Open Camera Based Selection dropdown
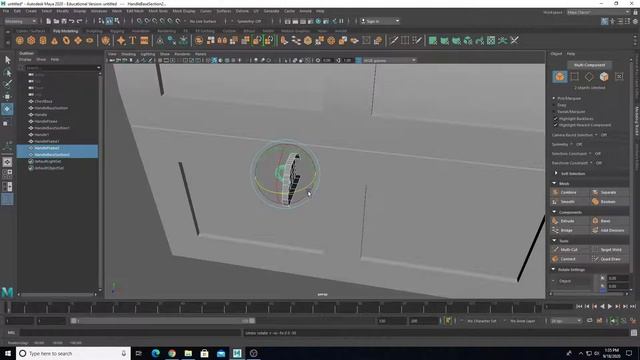This screenshot has height=360, width=640. [x=596, y=135]
